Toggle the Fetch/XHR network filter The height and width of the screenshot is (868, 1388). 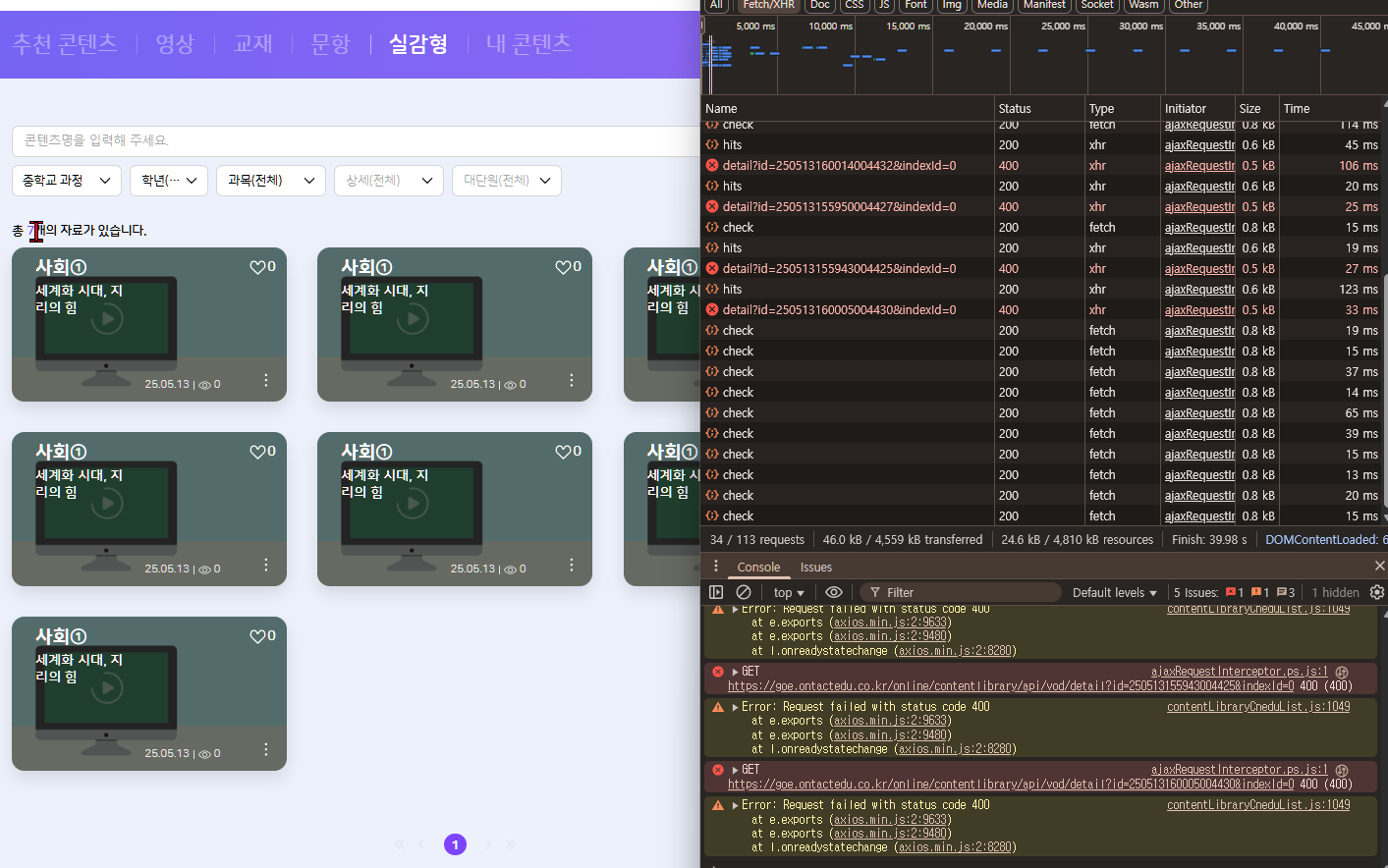769,5
